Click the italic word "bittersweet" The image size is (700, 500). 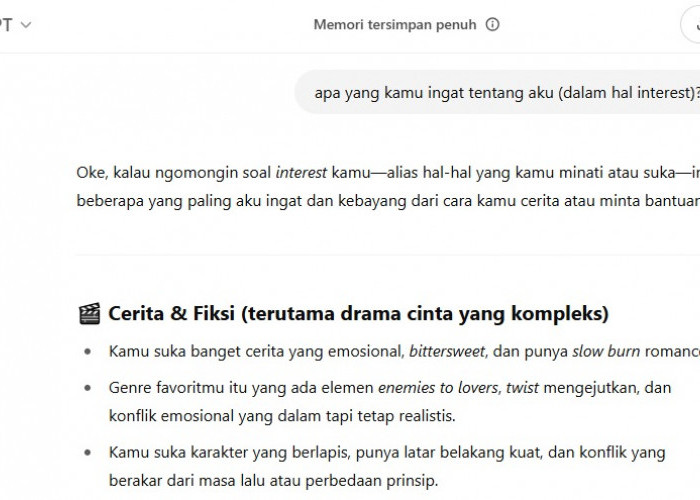point(449,351)
